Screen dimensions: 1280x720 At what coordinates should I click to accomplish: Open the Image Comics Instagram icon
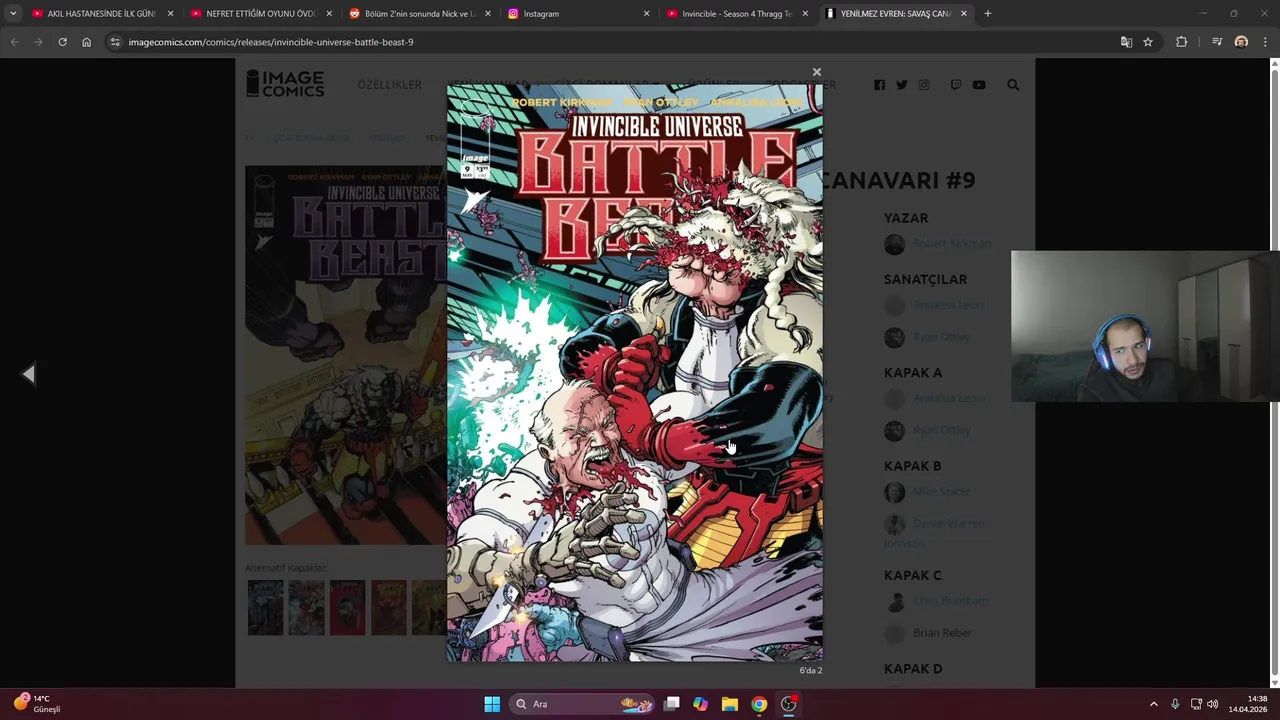click(924, 85)
